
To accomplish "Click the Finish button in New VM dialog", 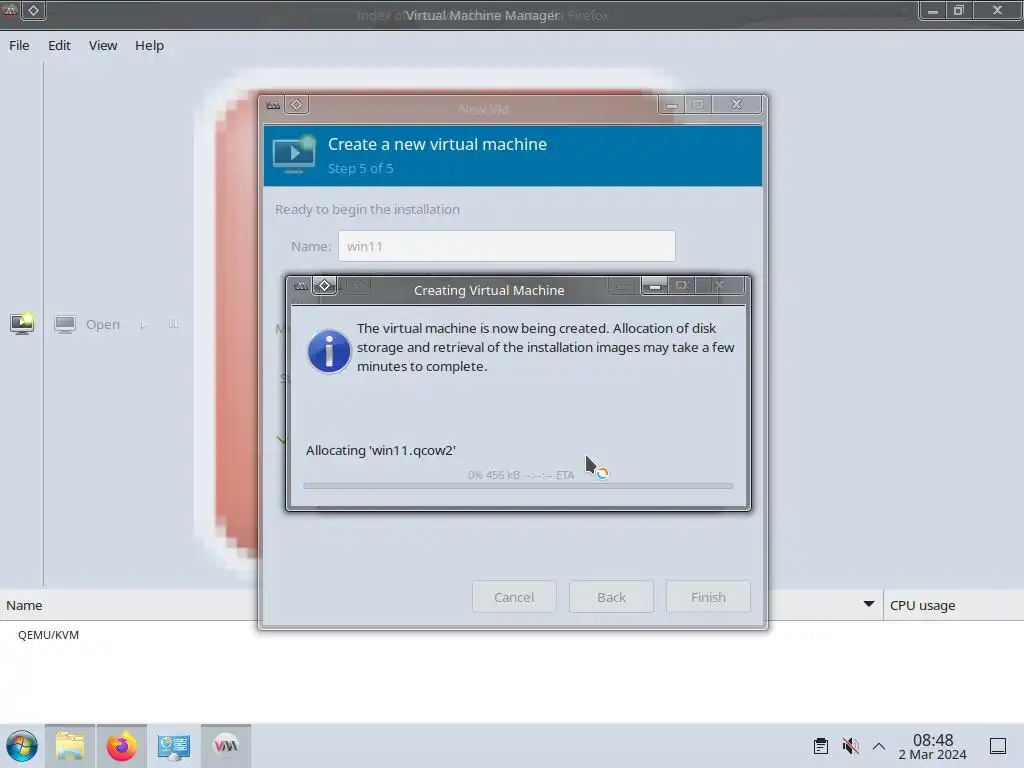I will point(708,597).
